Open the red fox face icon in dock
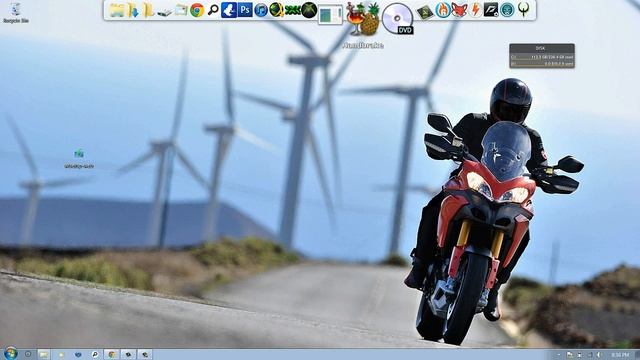Screen dimensions: 640x360 tap(459, 10)
